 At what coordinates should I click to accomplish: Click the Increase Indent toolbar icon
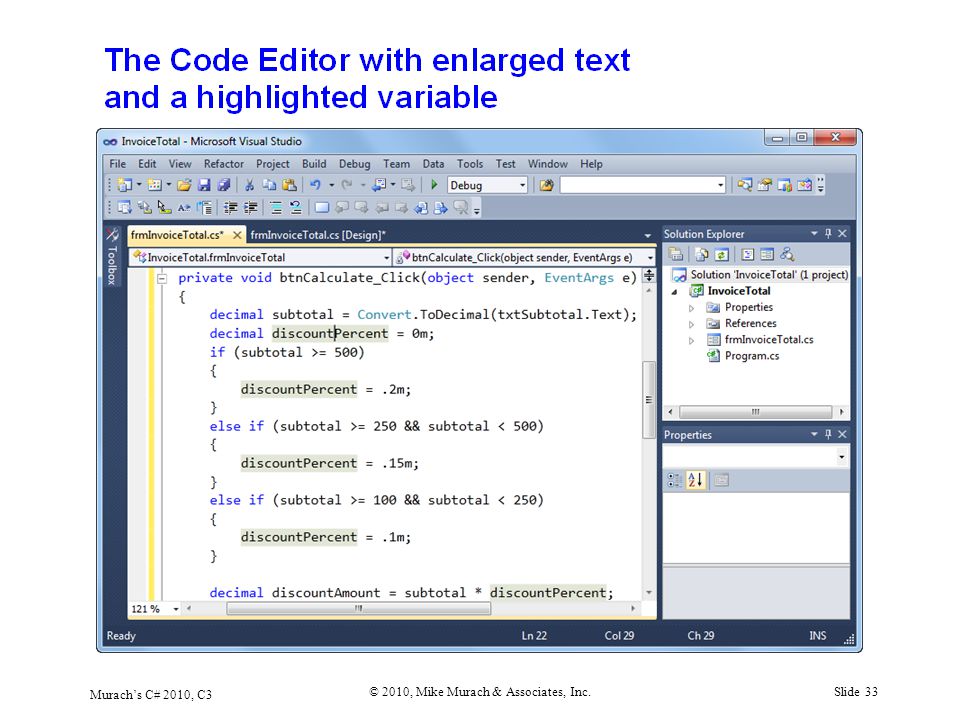251,208
